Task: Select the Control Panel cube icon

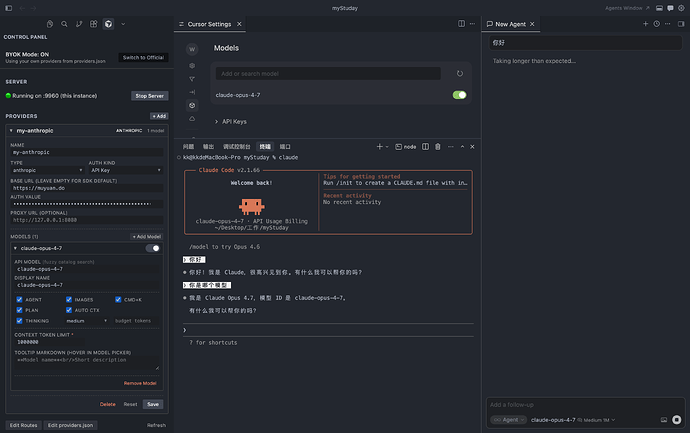Action: point(108,24)
